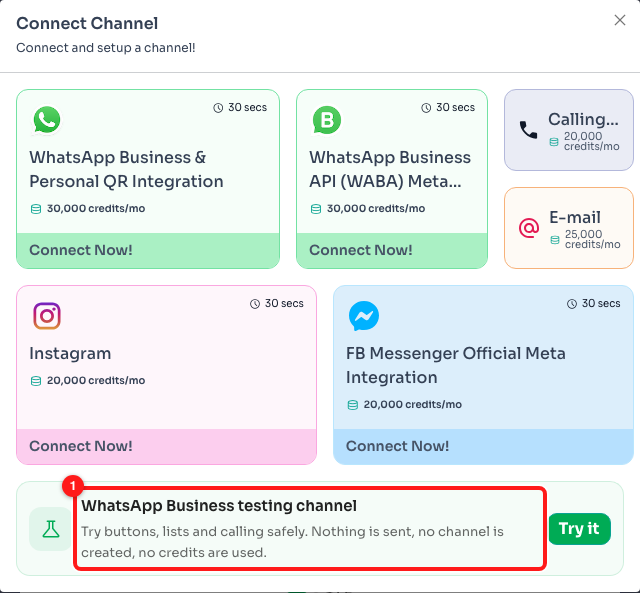Click '30 secs' on FB Messenger card

coord(601,303)
